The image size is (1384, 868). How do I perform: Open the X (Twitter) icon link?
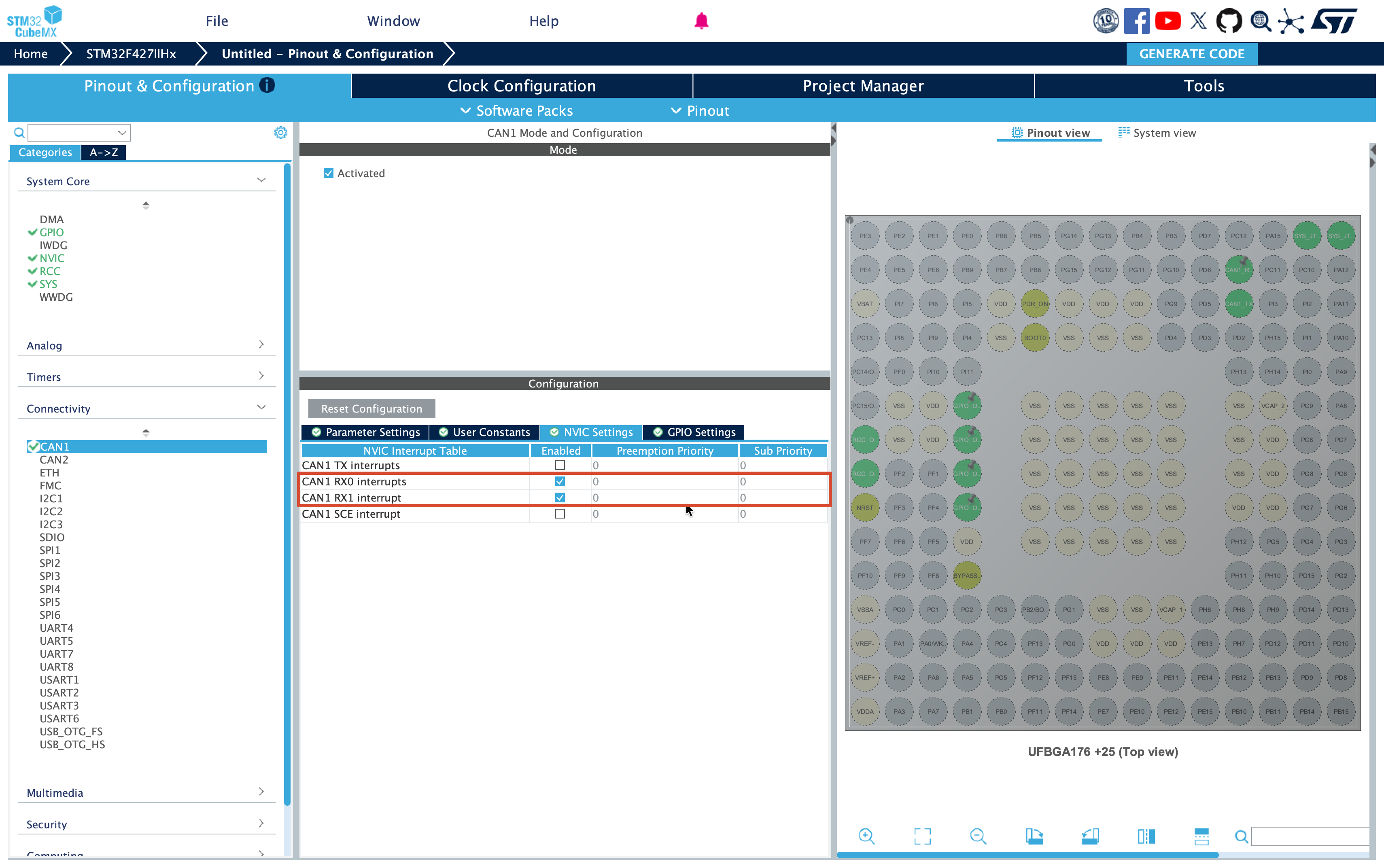(x=1199, y=21)
